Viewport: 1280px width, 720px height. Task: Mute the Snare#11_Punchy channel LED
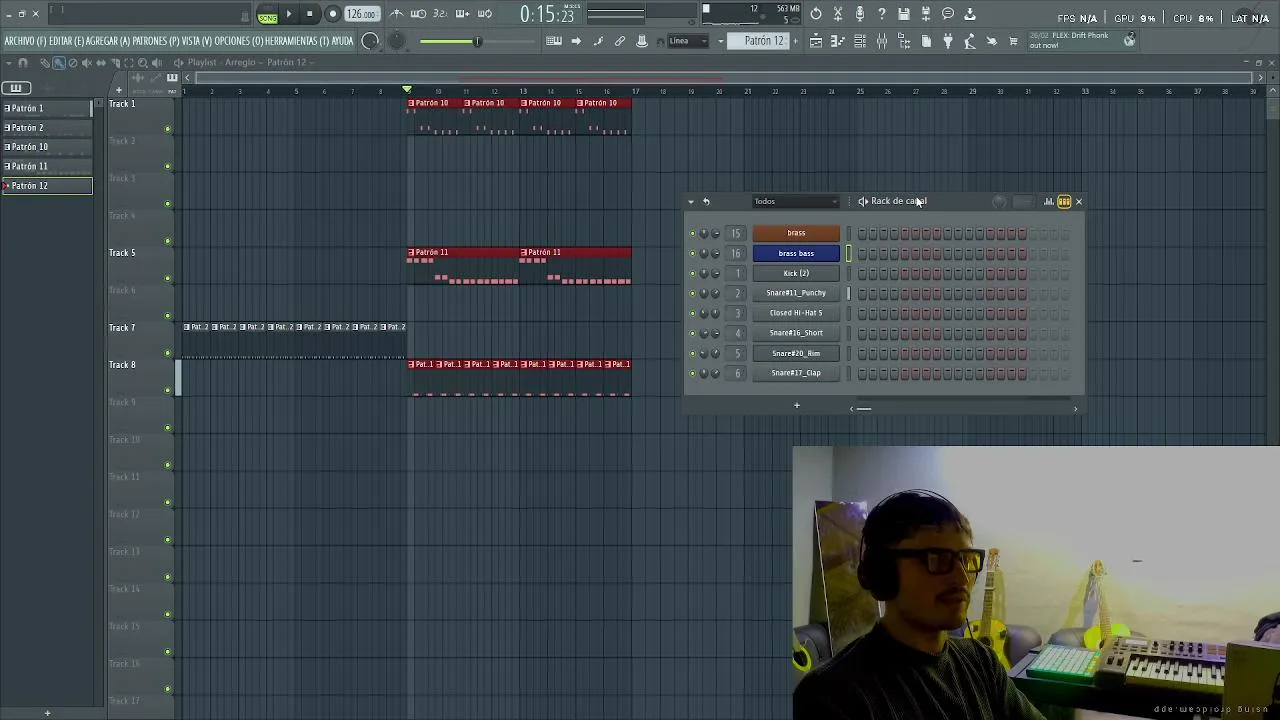click(x=692, y=293)
